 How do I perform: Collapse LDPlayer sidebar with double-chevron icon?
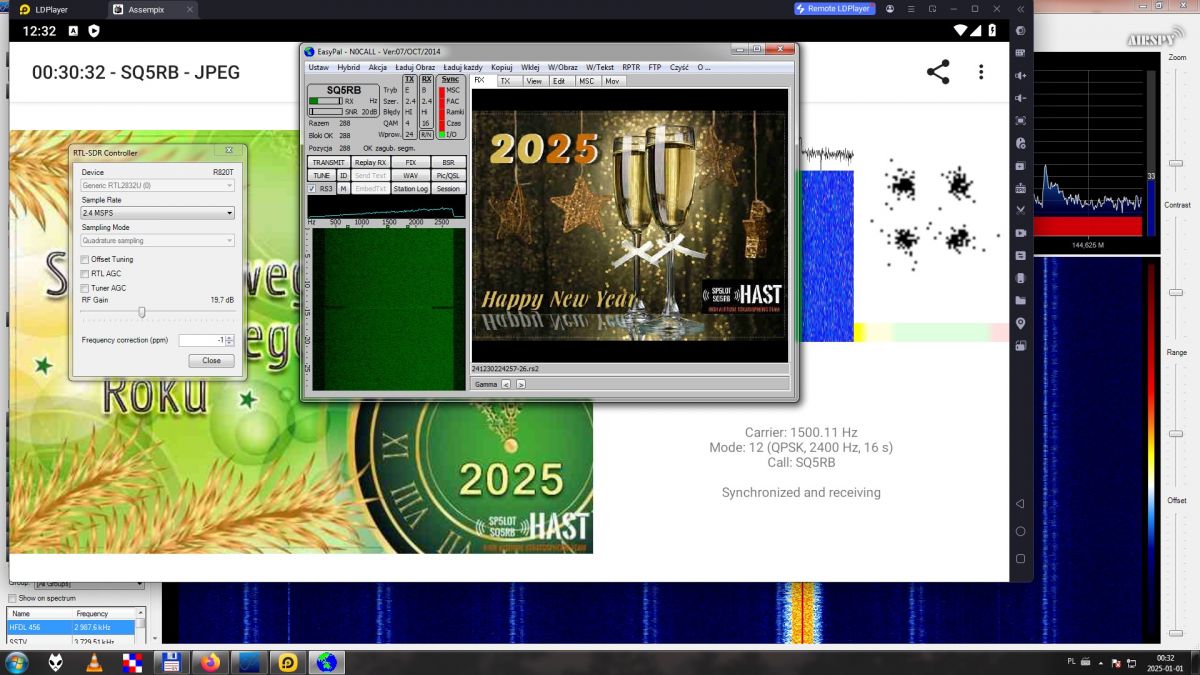coord(1020,8)
